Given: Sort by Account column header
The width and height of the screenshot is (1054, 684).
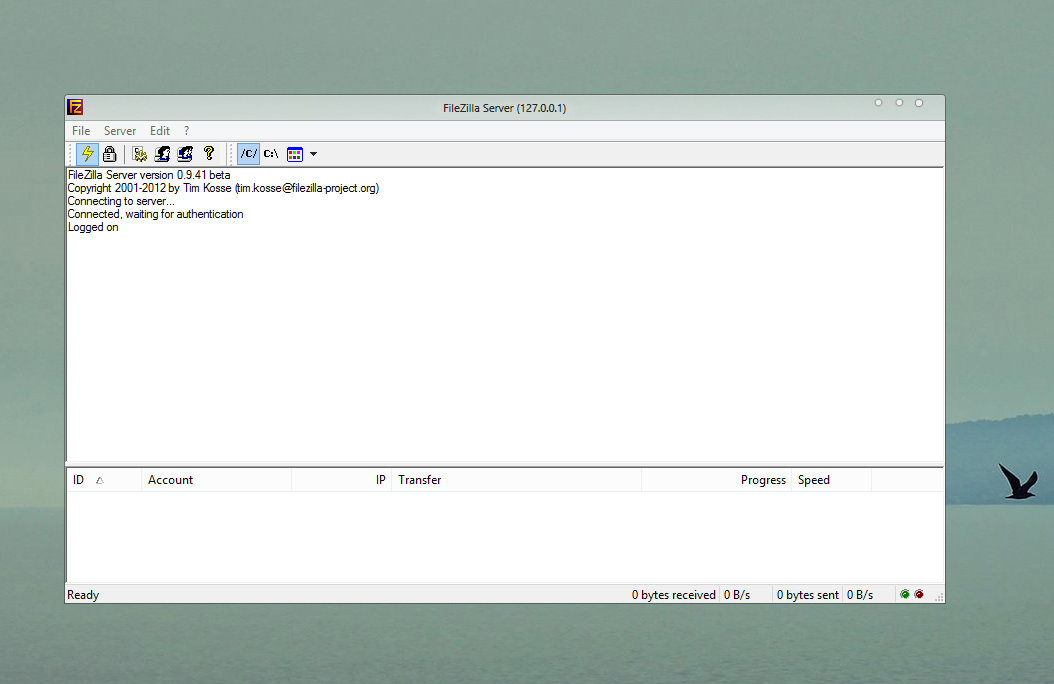Looking at the screenshot, I should (x=216, y=480).
